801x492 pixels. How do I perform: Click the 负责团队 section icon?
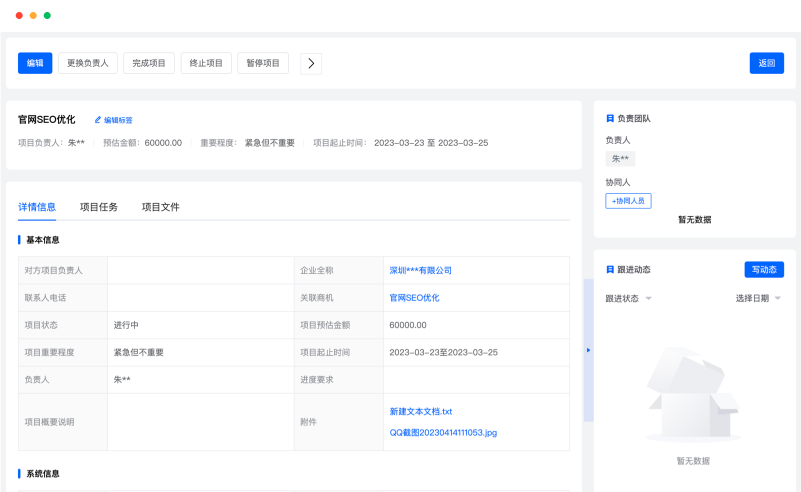coord(609,119)
